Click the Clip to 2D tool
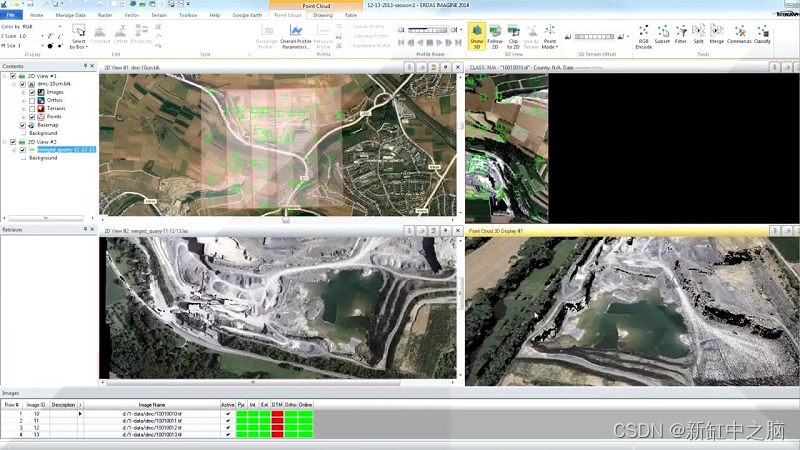 point(513,36)
